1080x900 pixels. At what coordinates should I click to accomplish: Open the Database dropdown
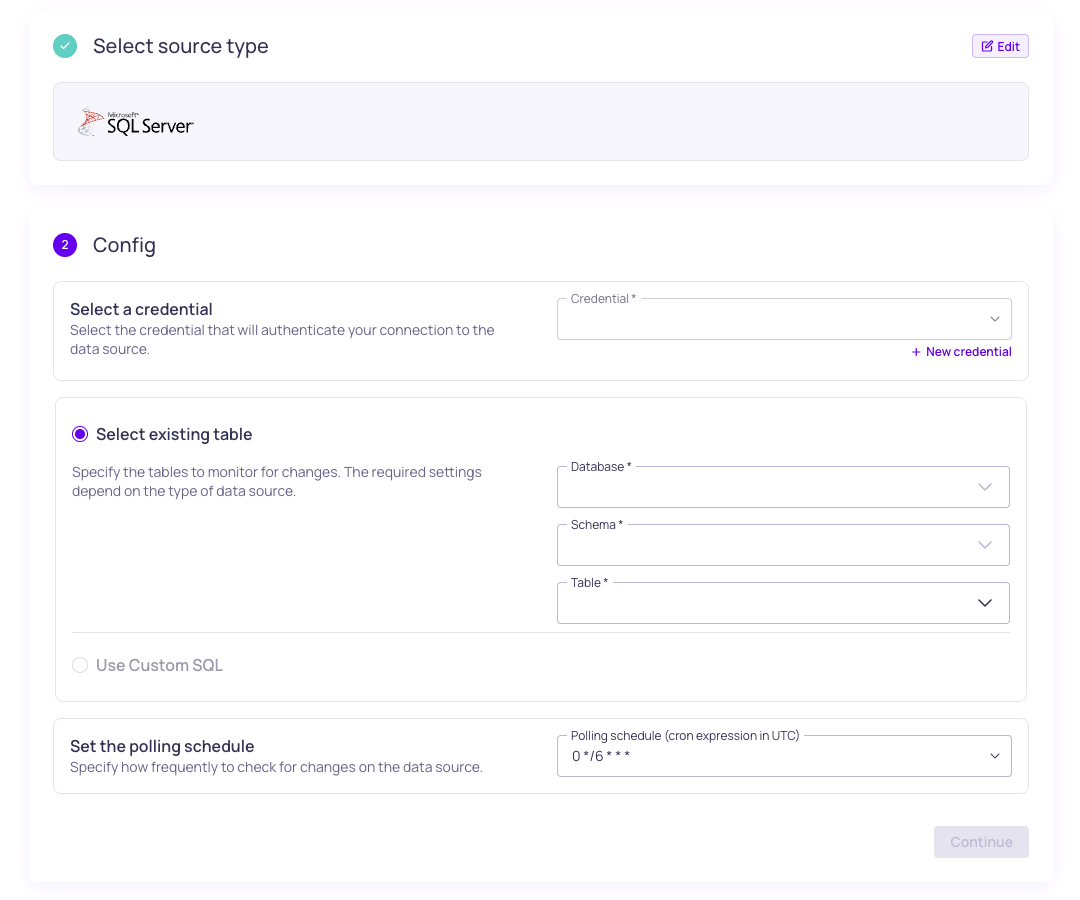[x=783, y=487]
